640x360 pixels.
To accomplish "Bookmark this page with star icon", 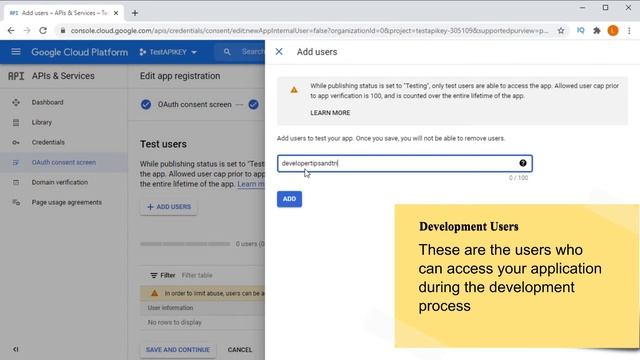I will click(561, 31).
